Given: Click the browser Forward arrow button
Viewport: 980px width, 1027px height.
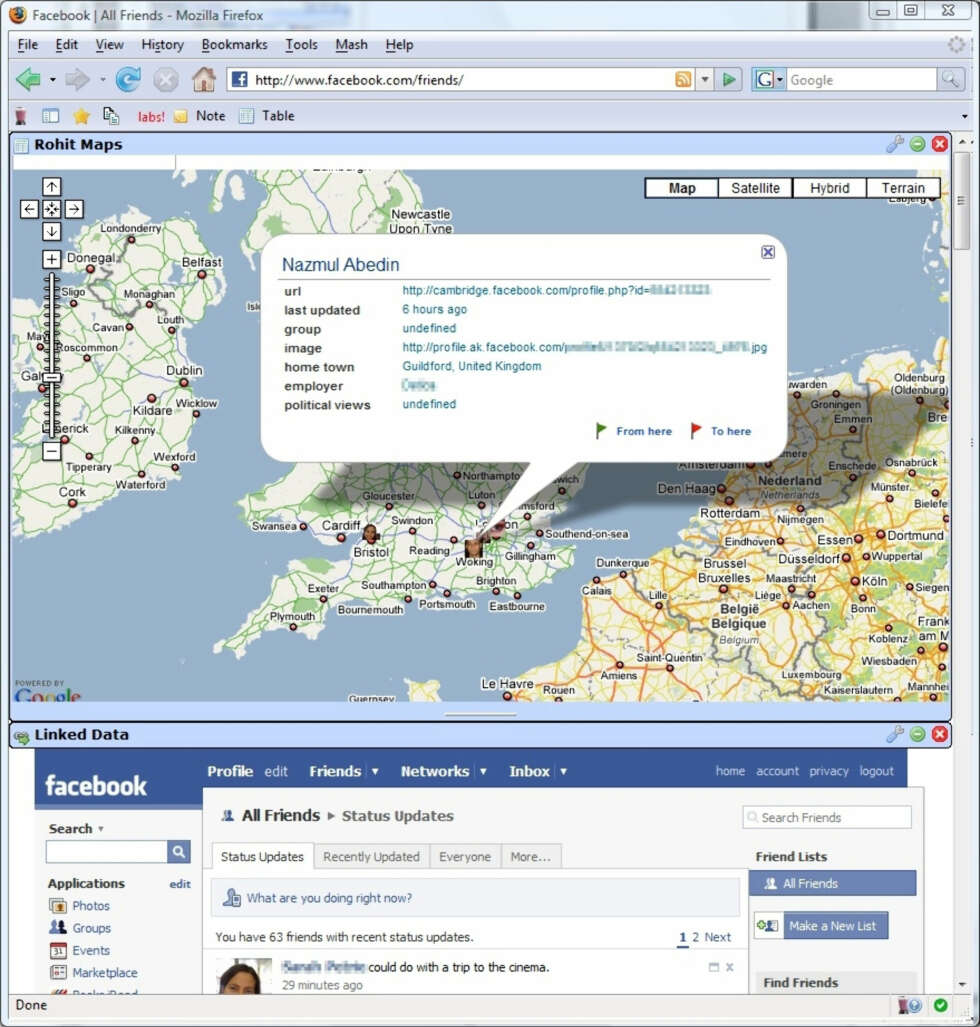Looking at the screenshot, I should [x=78, y=80].
